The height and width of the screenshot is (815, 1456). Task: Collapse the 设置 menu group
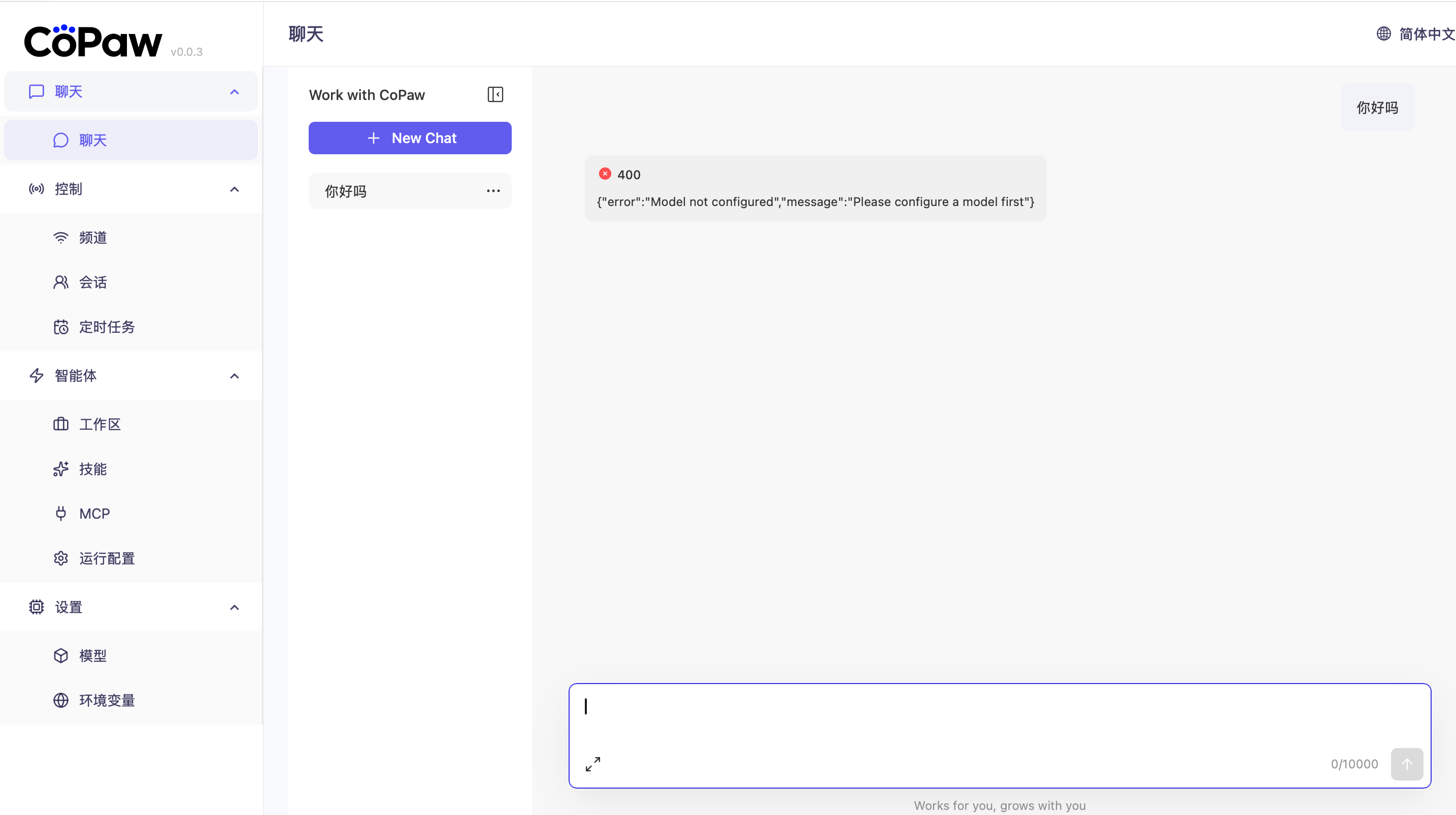235,607
